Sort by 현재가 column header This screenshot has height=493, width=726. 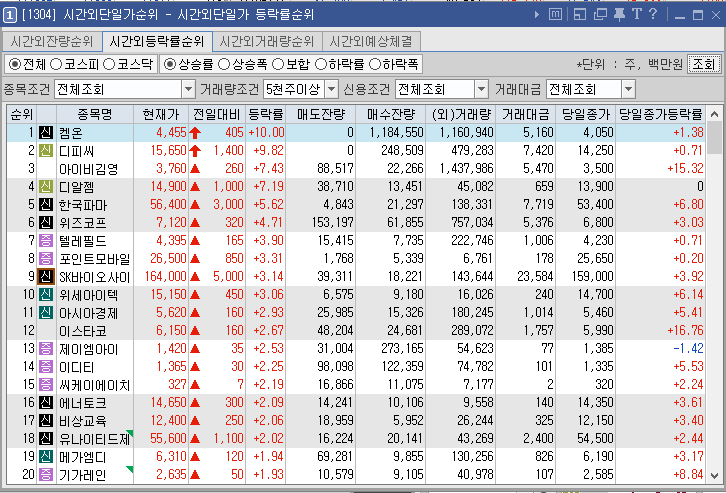(161, 114)
